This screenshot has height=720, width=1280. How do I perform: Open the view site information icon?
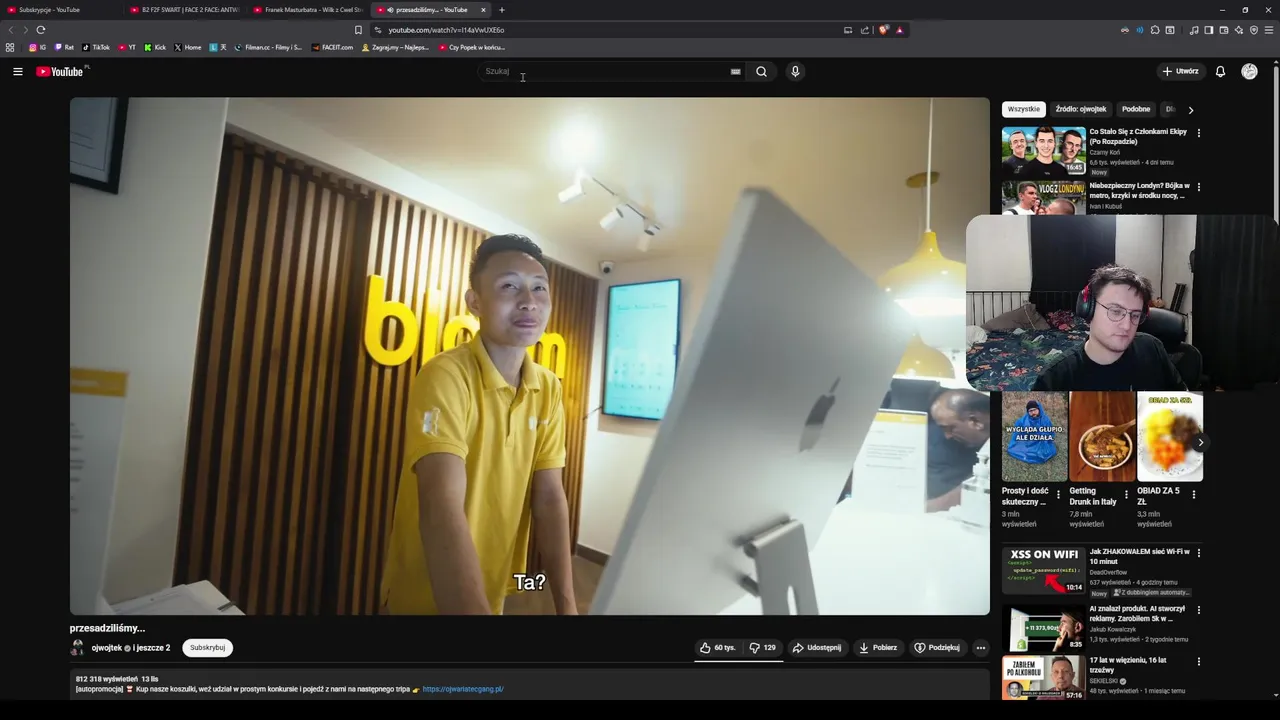tap(378, 30)
